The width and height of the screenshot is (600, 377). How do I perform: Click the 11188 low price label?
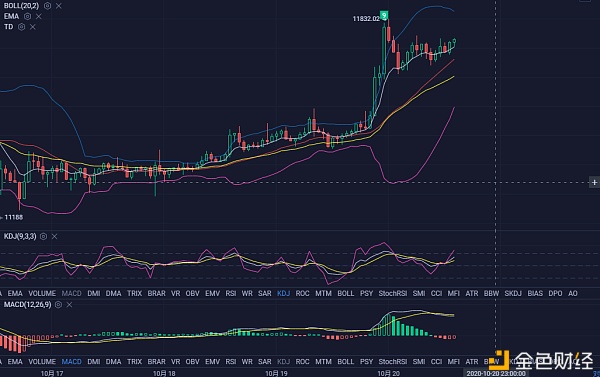[14, 217]
